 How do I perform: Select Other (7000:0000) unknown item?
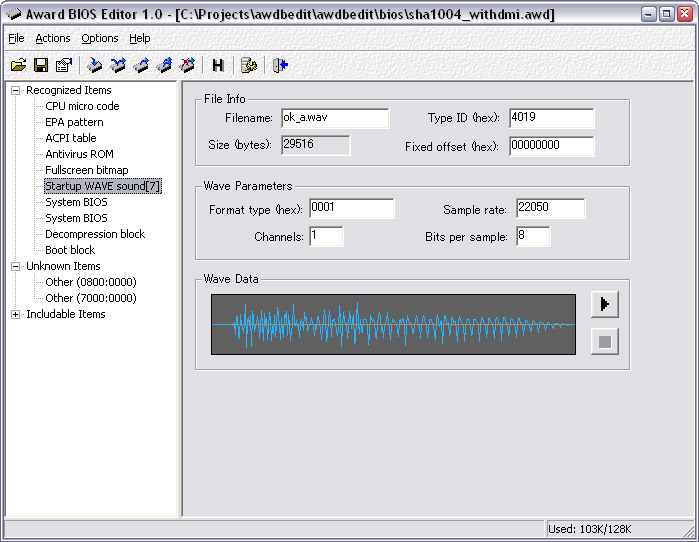tap(90, 298)
